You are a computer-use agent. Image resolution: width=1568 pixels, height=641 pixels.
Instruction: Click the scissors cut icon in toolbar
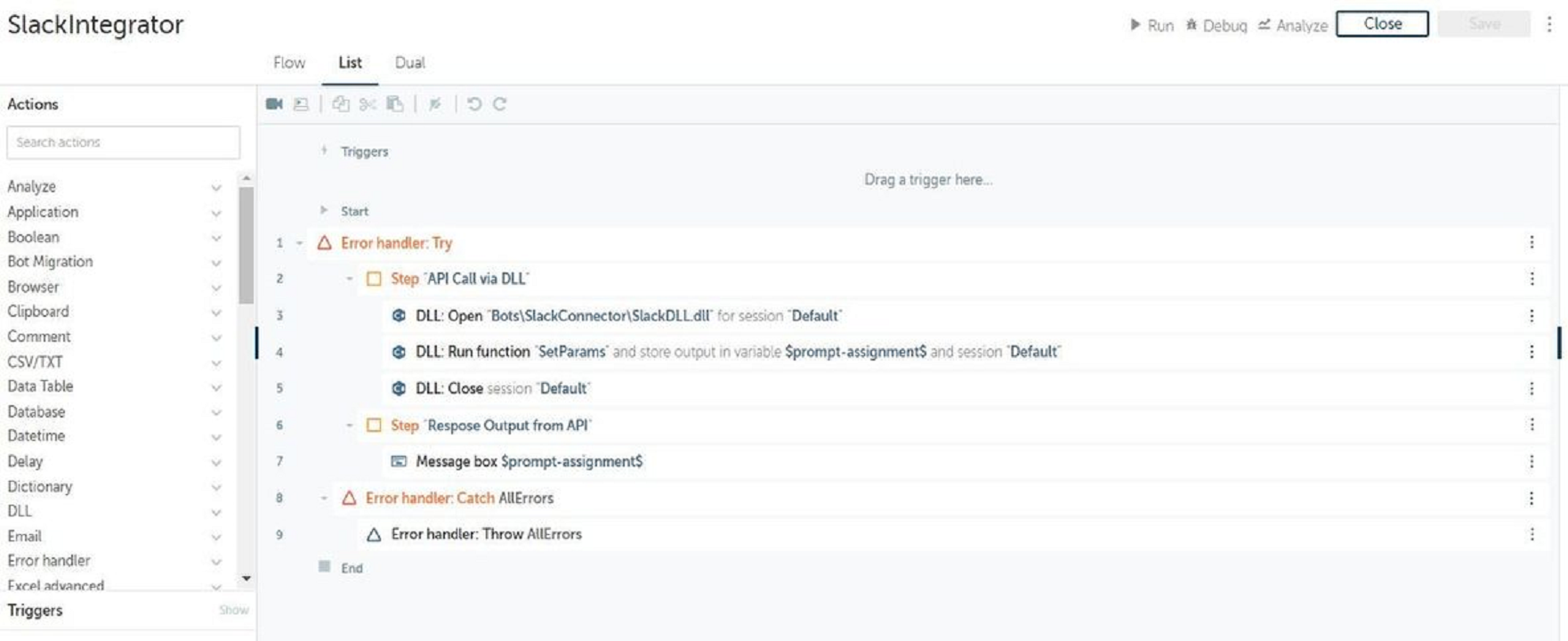click(368, 104)
